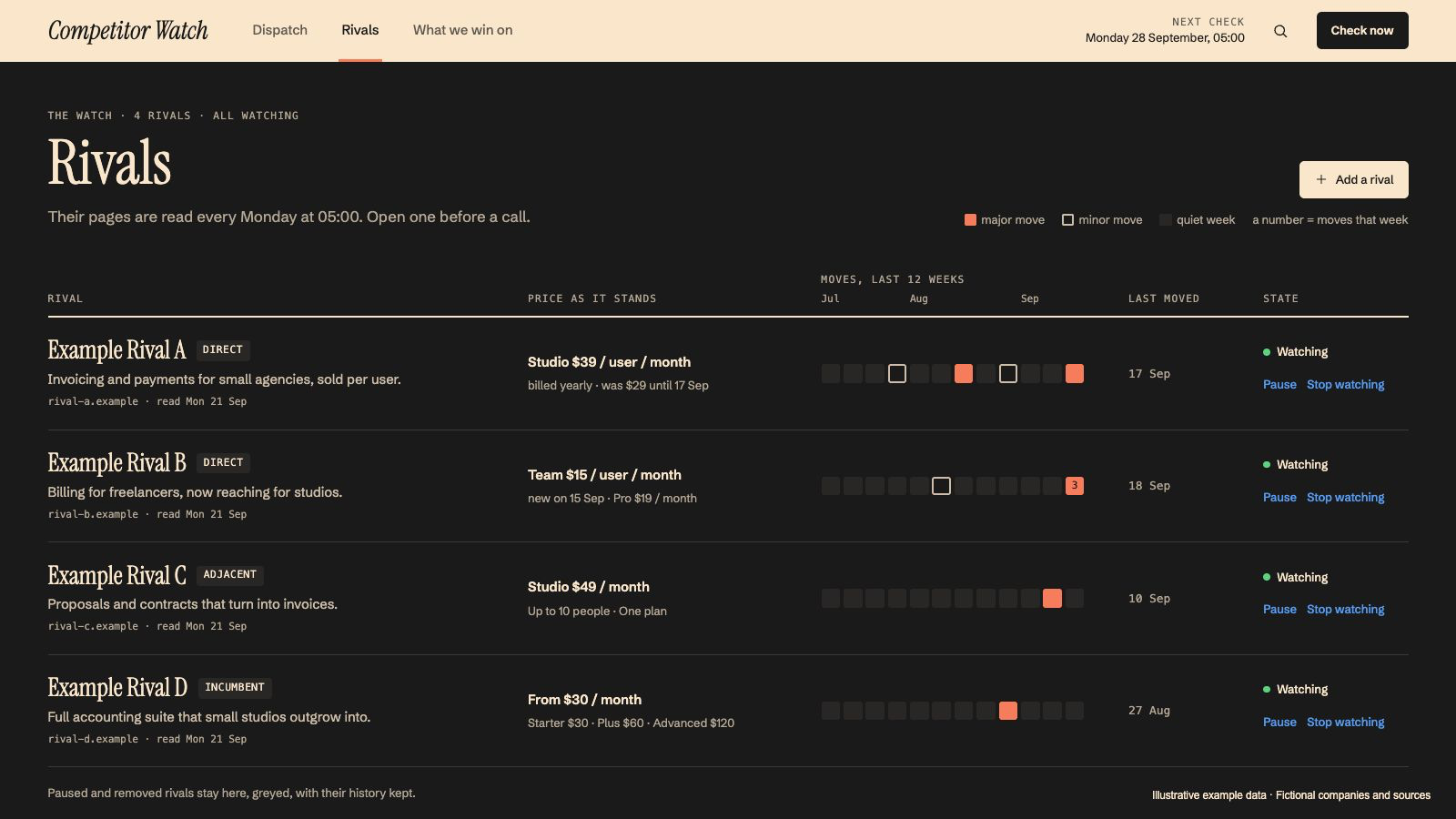Stop watching Example Rival D
Viewport: 1456px width, 819px height.
[x=1345, y=723]
